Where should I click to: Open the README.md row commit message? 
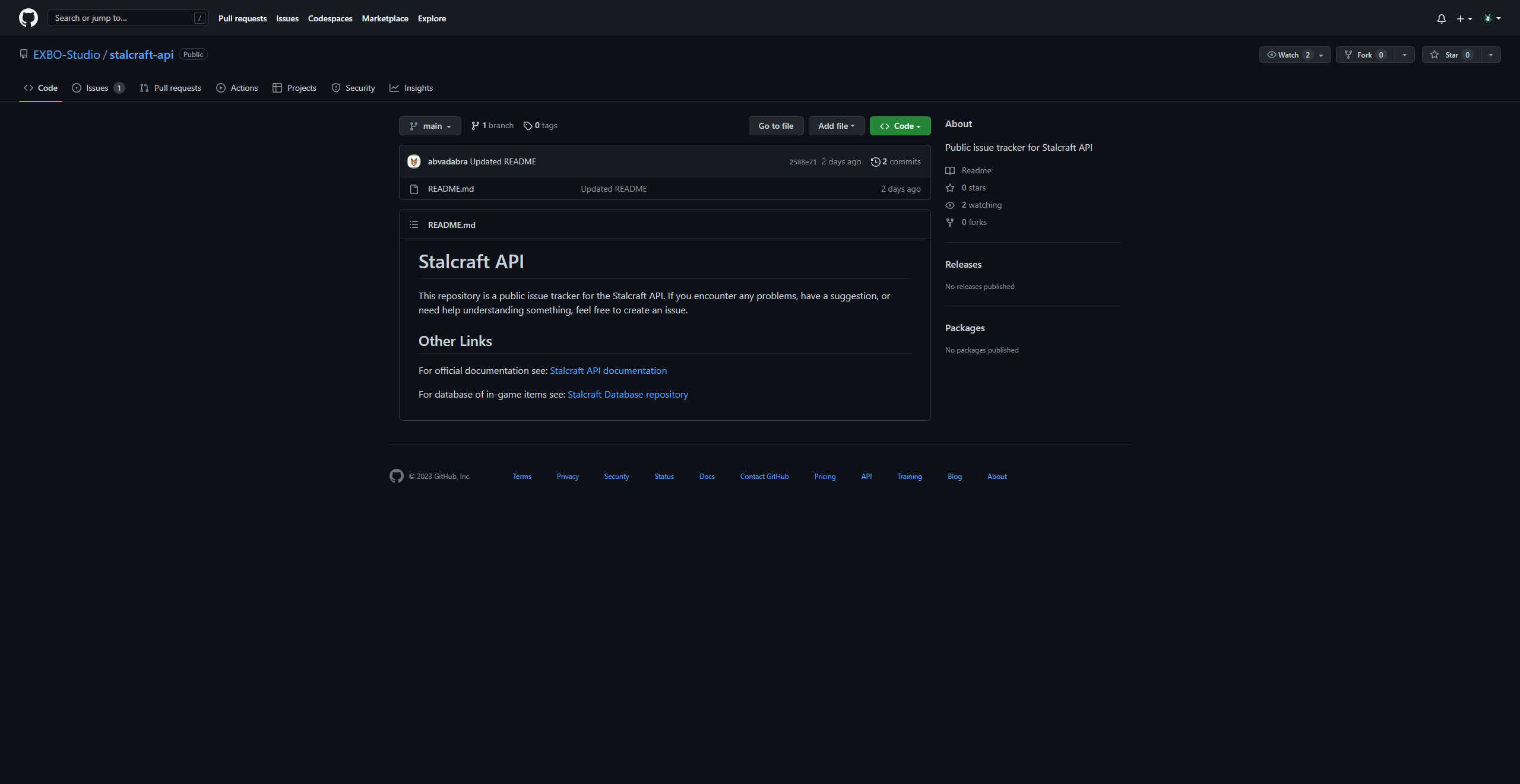tap(614, 189)
